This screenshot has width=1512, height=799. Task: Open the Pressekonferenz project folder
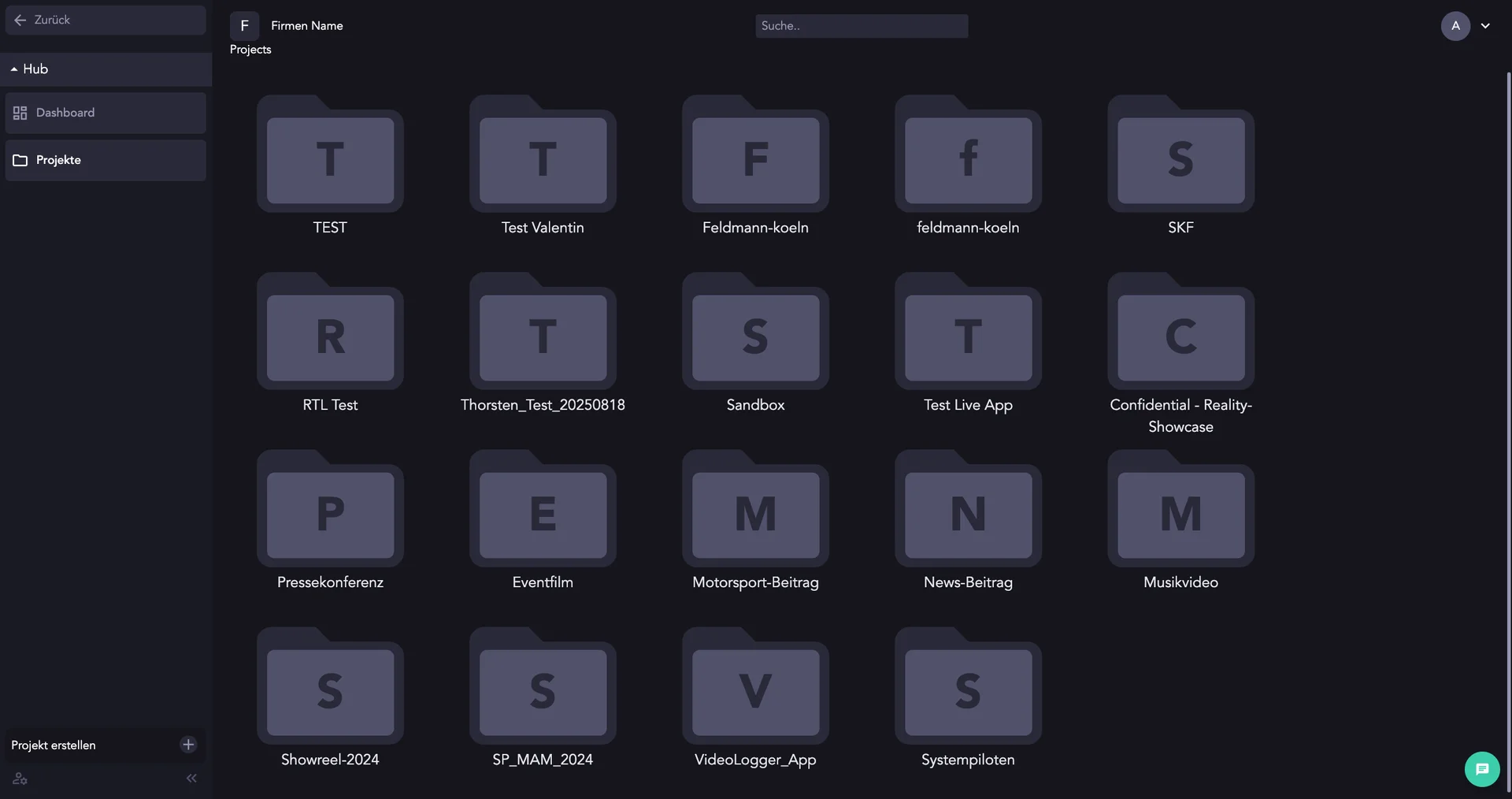pyautogui.click(x=330, y=509)
